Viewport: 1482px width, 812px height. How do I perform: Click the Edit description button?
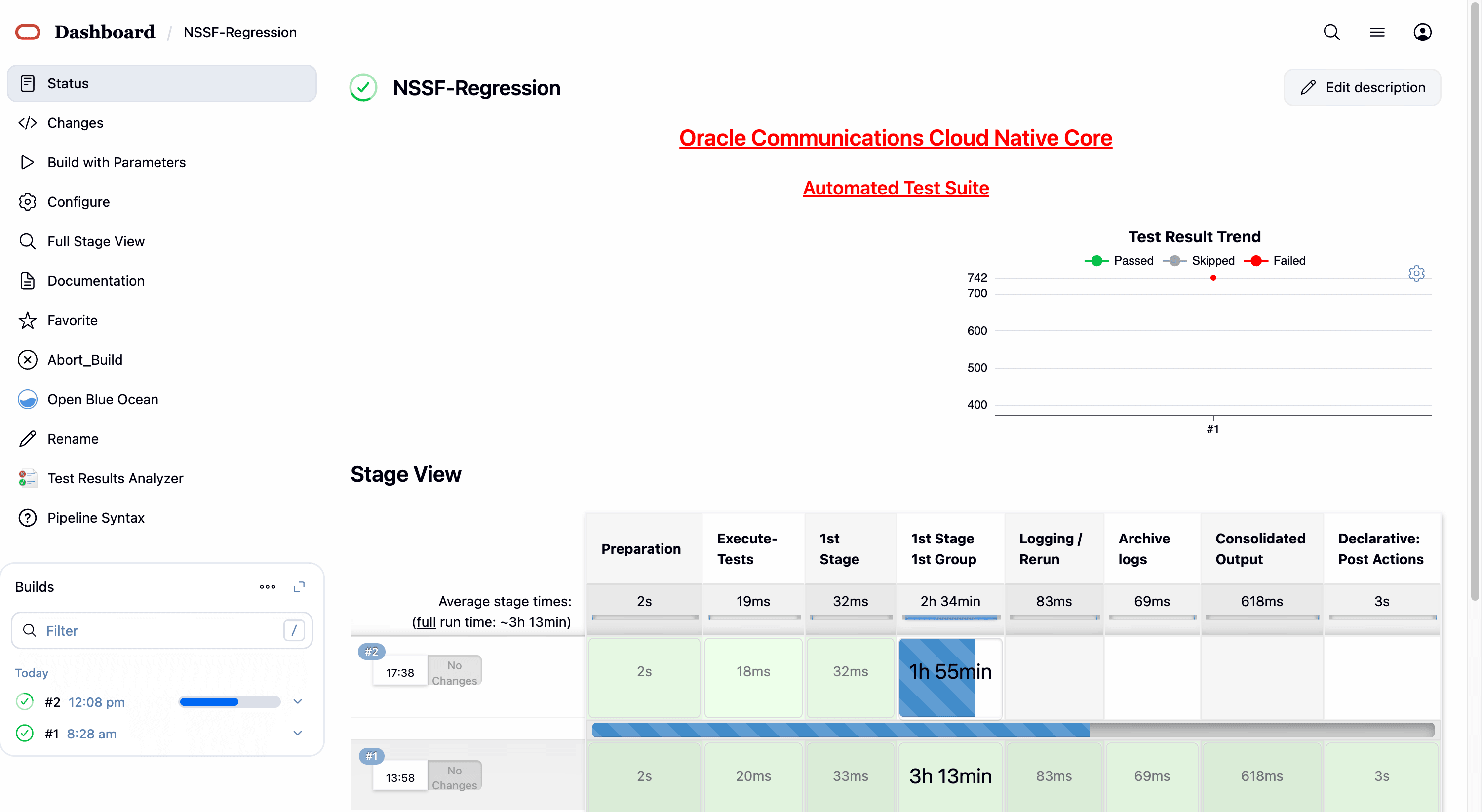point(1363,87)
